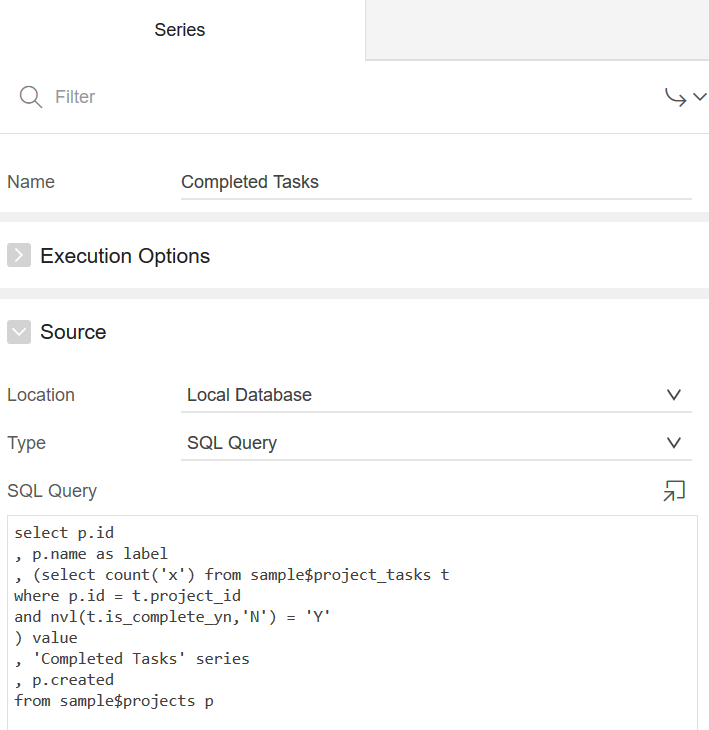Click the Name property label
709x730 pixels.
pos(31,182)
